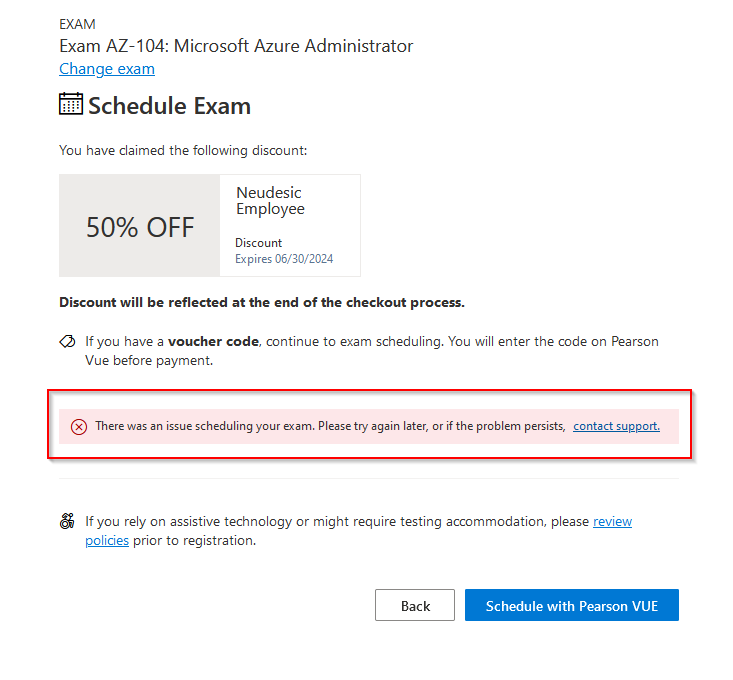Click the Discount label above the expiry date

point(258,243)
